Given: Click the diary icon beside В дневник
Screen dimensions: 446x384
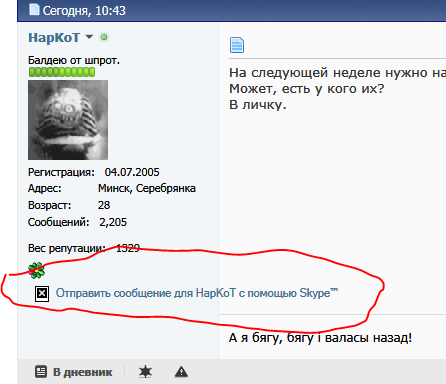Looking at the screenshot, I should tap(41, 371).
